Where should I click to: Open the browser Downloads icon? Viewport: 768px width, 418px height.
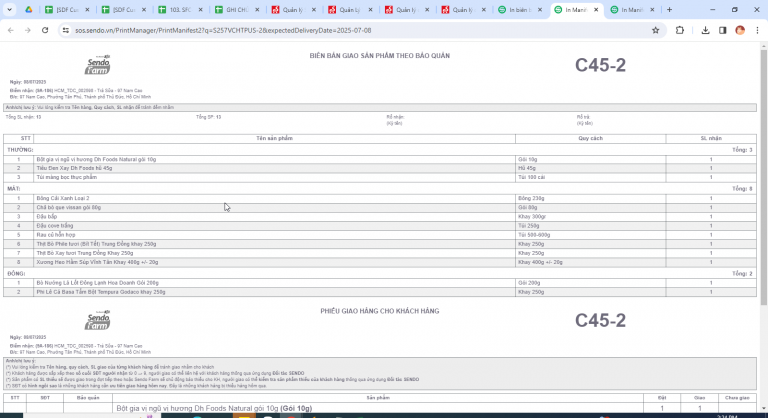[705, 30]
